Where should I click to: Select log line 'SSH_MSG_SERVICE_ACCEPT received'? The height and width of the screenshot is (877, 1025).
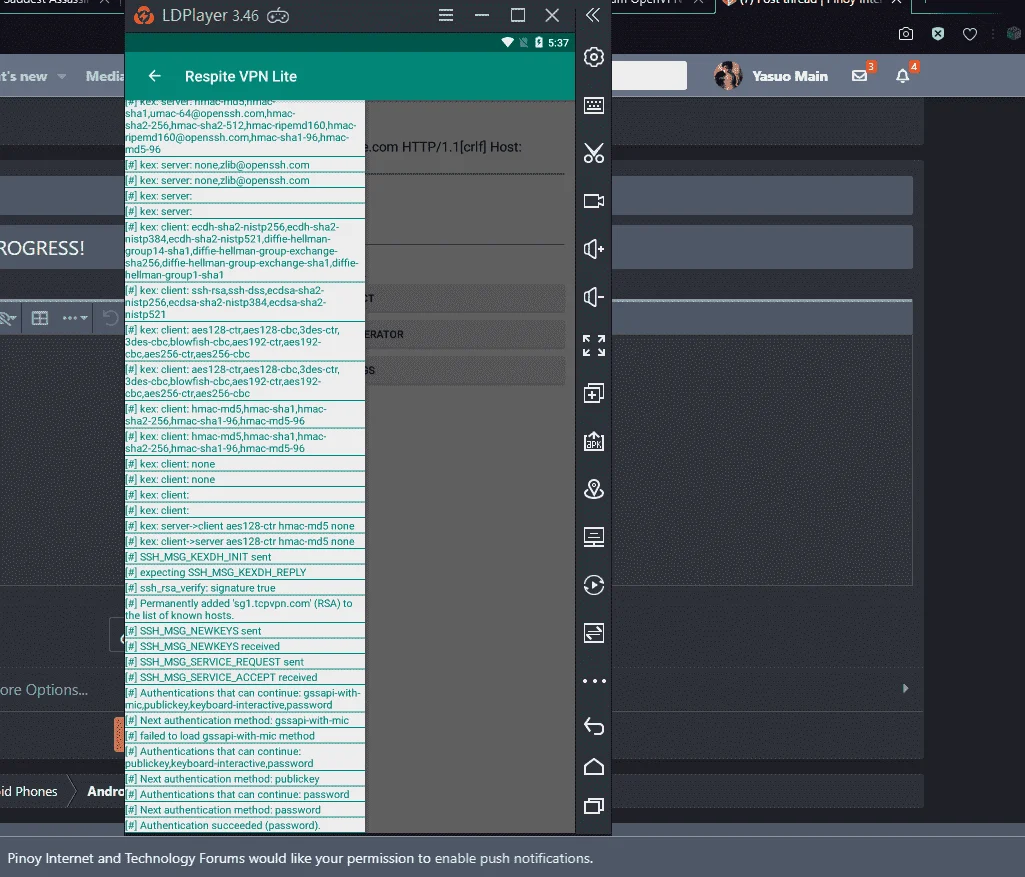244,678
